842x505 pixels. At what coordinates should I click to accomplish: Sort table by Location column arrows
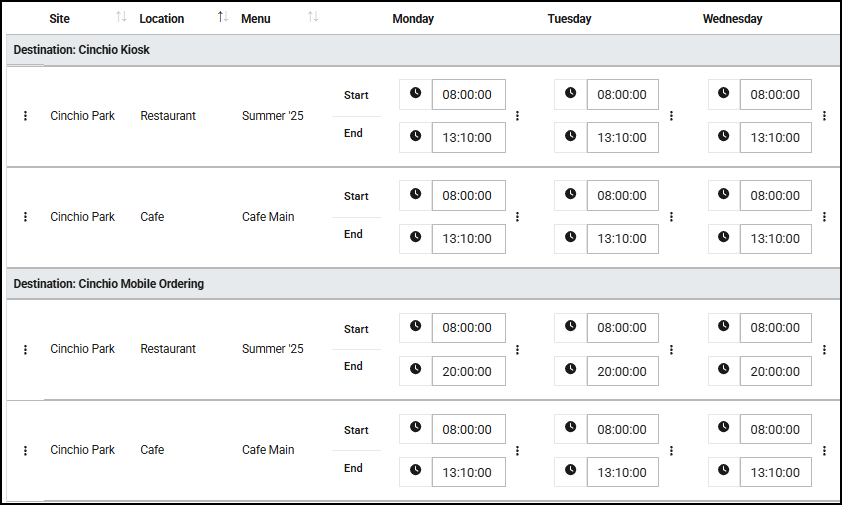click(223, 17)
